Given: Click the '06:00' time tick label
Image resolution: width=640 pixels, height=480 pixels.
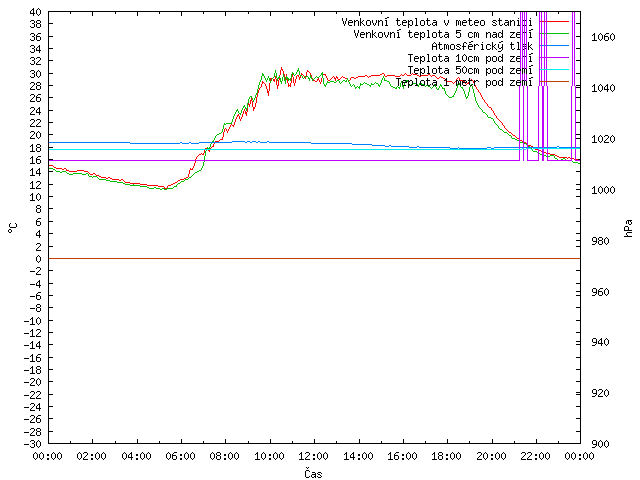Looking at the screenshot, I should [180, 456].
